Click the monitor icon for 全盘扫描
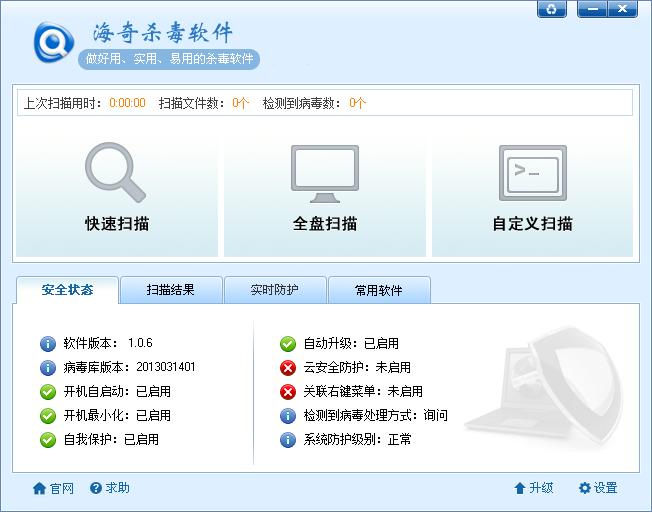 click(x=324, y=170)
